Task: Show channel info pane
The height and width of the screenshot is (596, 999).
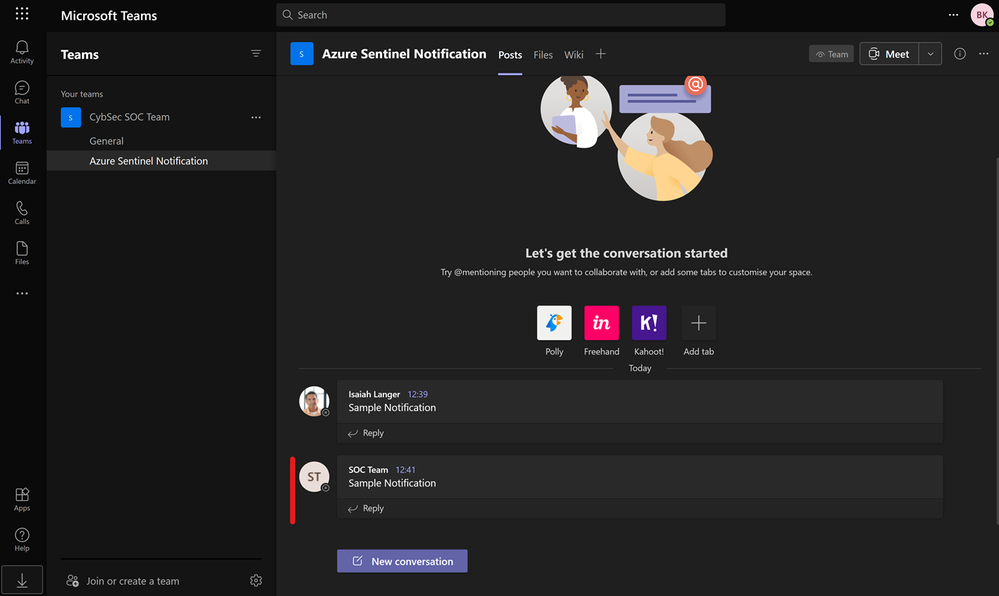Action: (x=959, y=54)
